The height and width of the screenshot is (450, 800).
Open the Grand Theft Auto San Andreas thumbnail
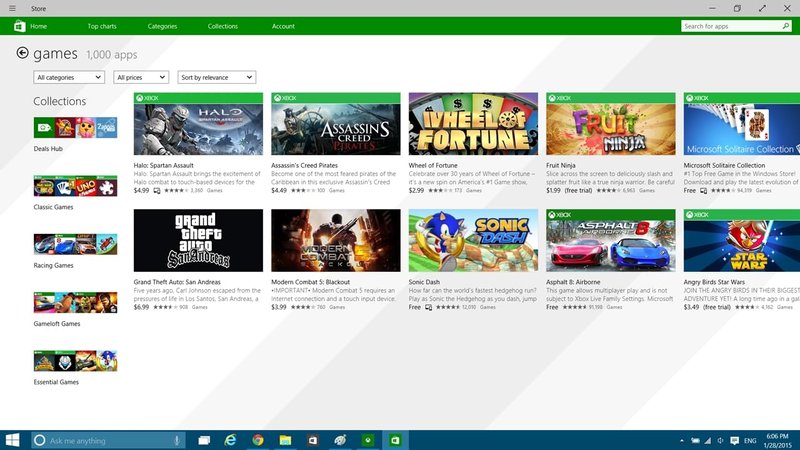coord(198,240)
